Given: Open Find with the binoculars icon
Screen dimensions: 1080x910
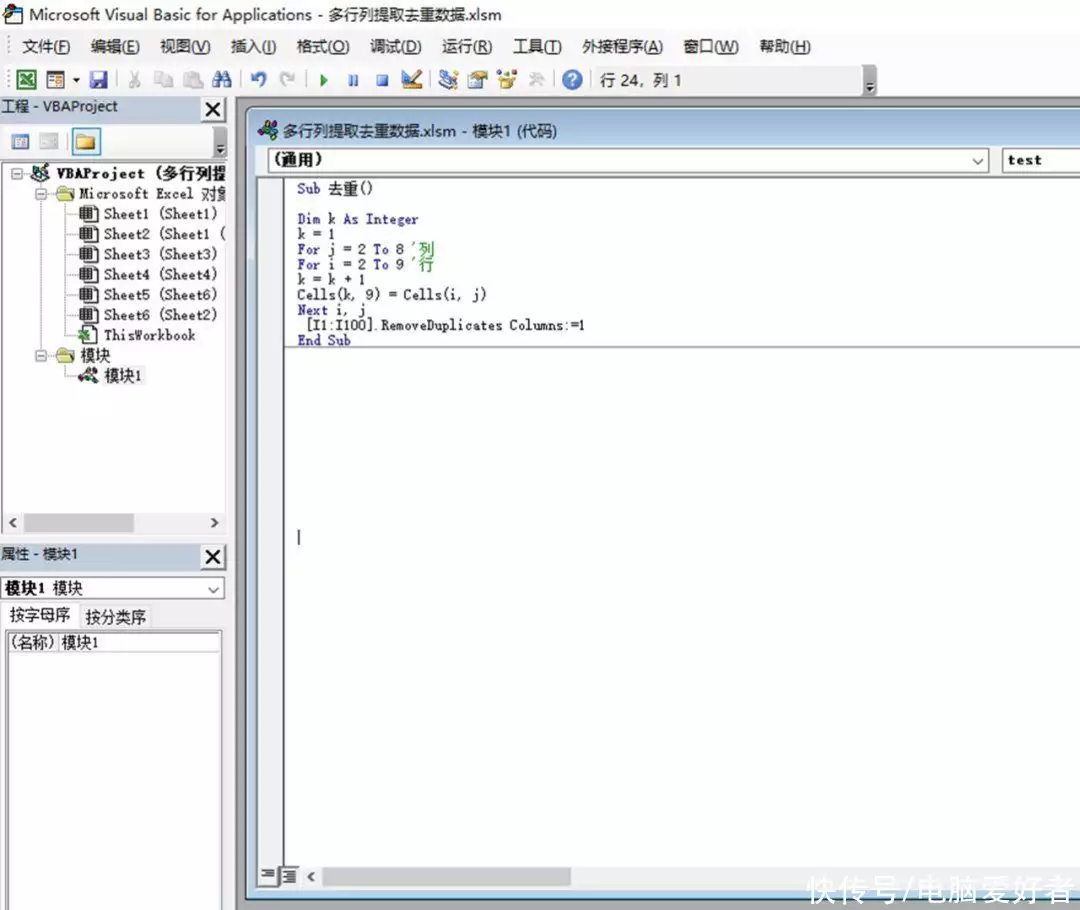Looking at the screenshot, I should click(x=221, y=80).
